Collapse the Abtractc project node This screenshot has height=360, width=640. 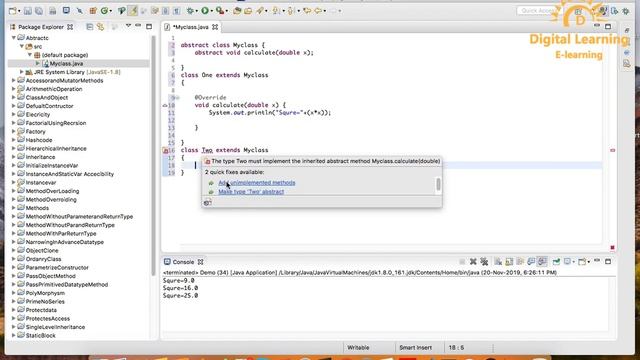coord(14,38)
